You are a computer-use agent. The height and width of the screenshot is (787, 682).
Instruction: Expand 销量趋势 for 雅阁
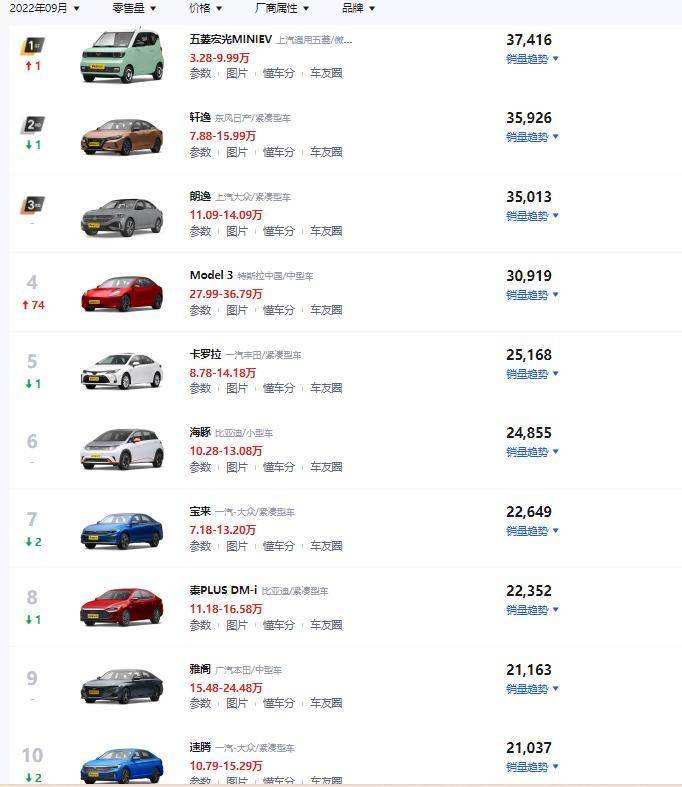click(x=532, y=689)
